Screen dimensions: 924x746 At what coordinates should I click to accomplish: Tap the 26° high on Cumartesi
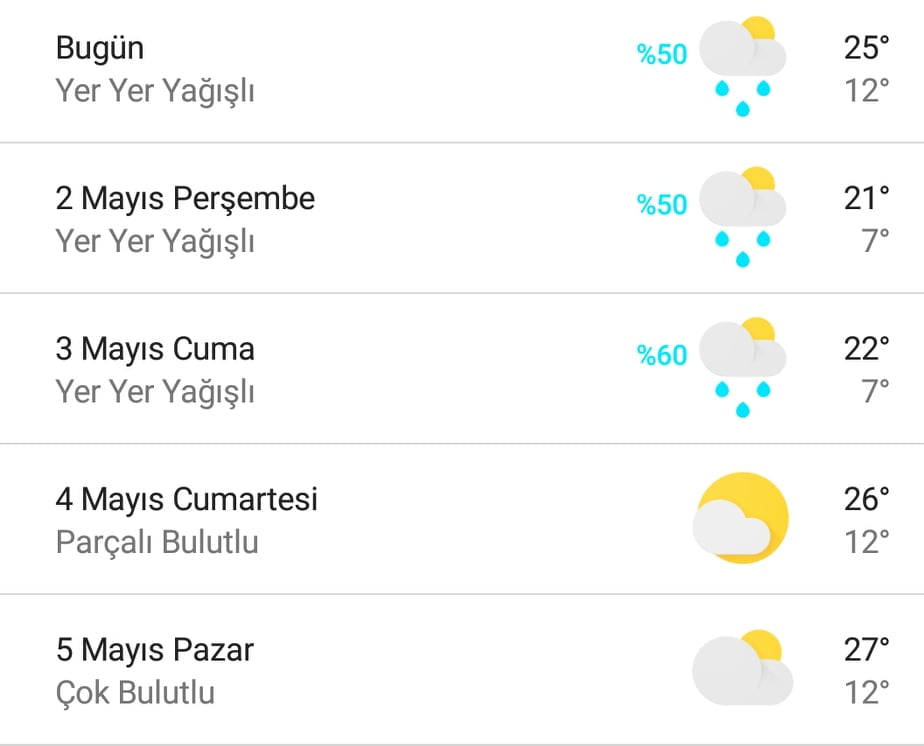tap(866, 499)
